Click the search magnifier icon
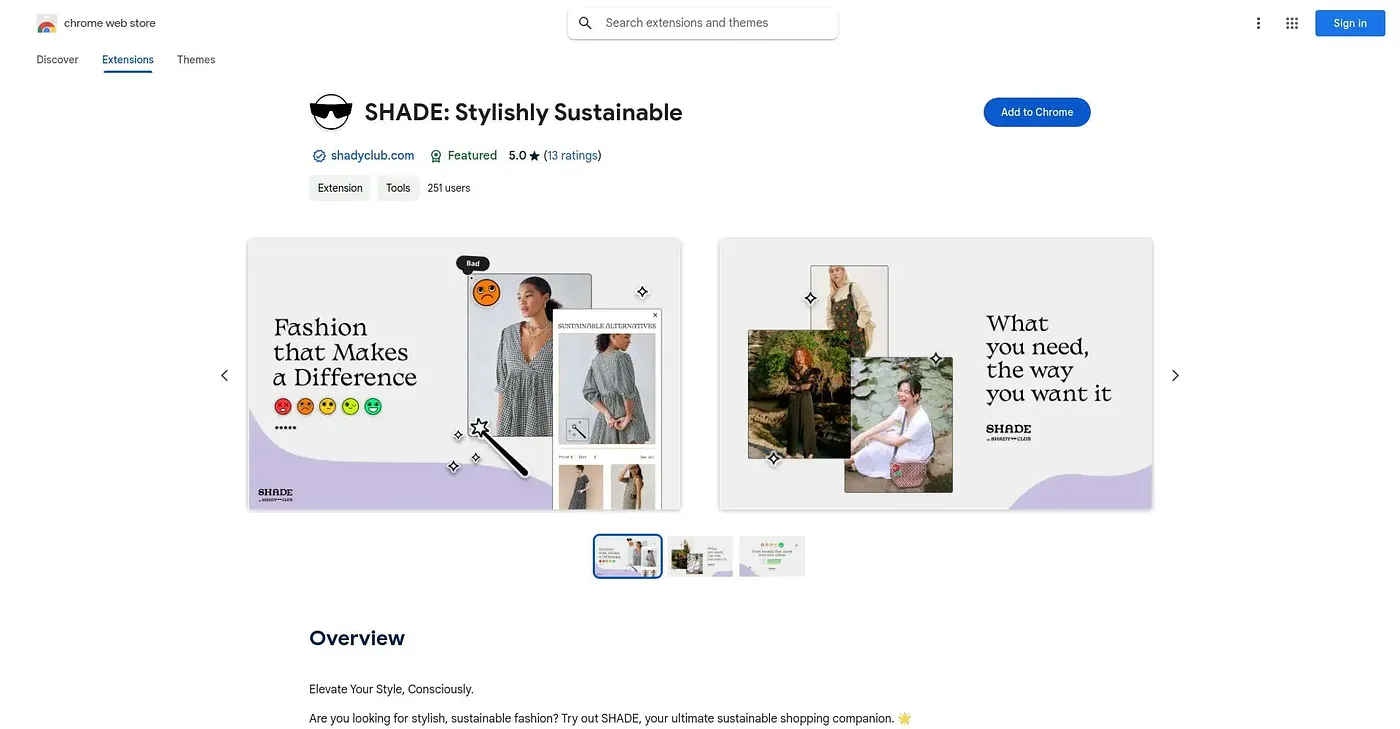The height and width of the screenshot is (729, 1400). (586, 23)
